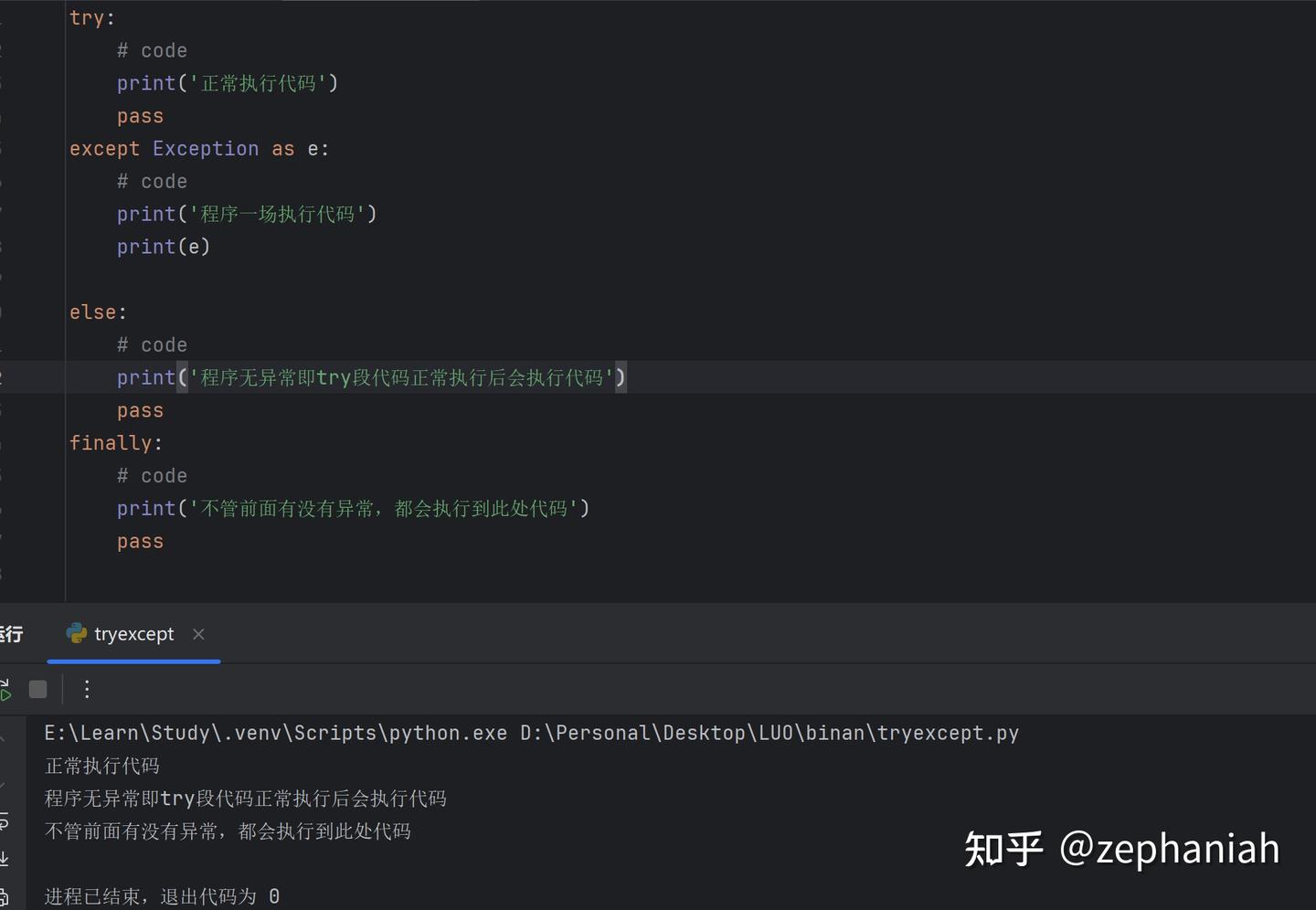Toggle scroll to end of console
Image resolution: width=1316 pixels, height=910 pixels.
click(x=5, y=858)
